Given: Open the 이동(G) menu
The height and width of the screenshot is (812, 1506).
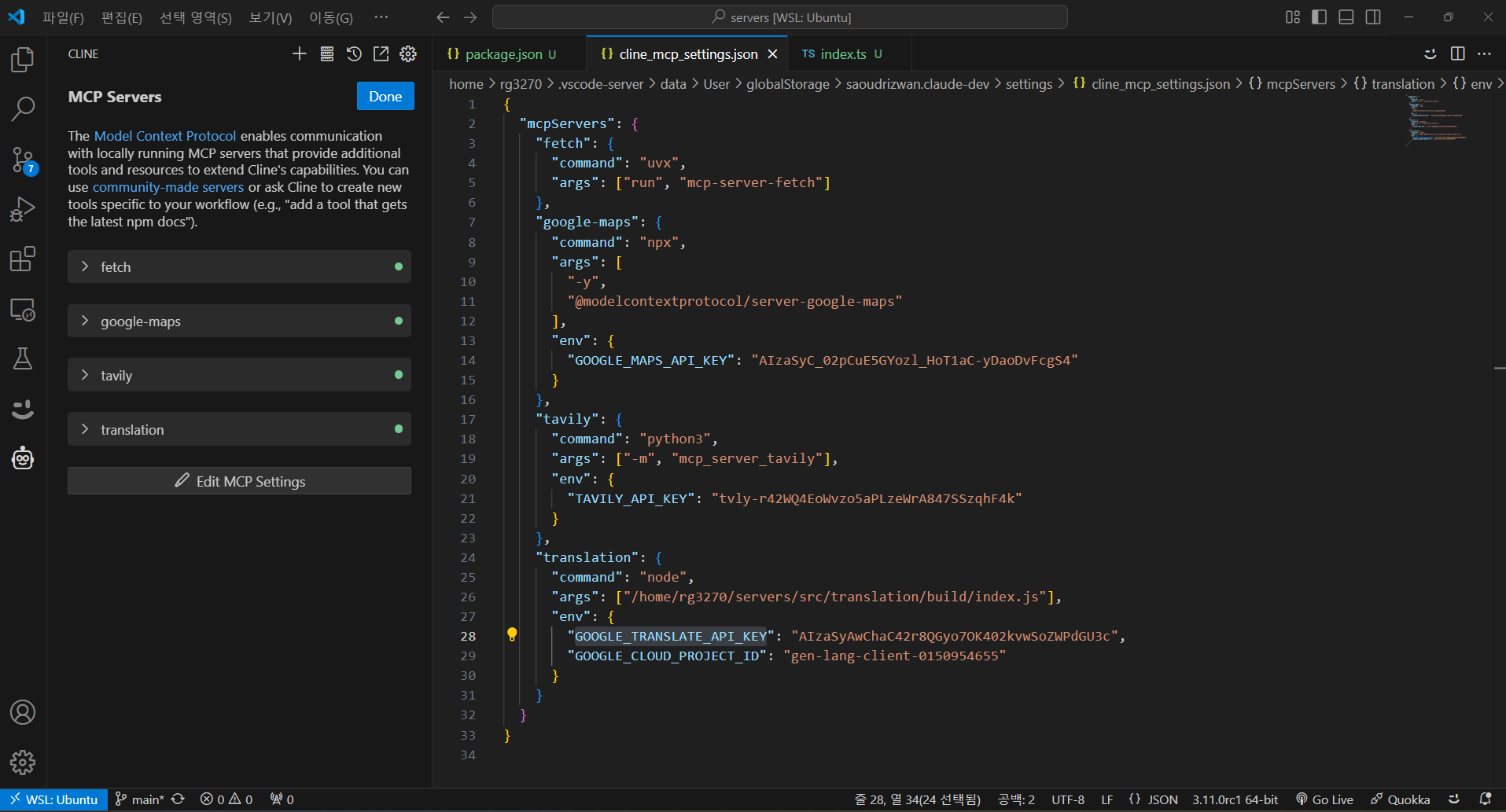Looking at the screenshot, I should tap(331, 17).
